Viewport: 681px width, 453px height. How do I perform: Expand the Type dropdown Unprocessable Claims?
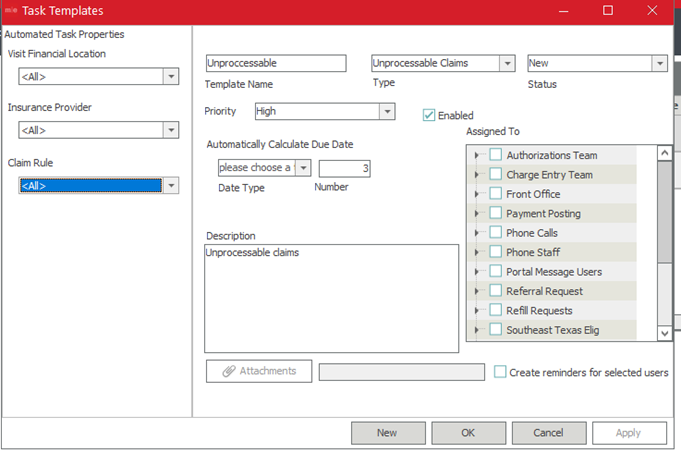pos(508,63)
